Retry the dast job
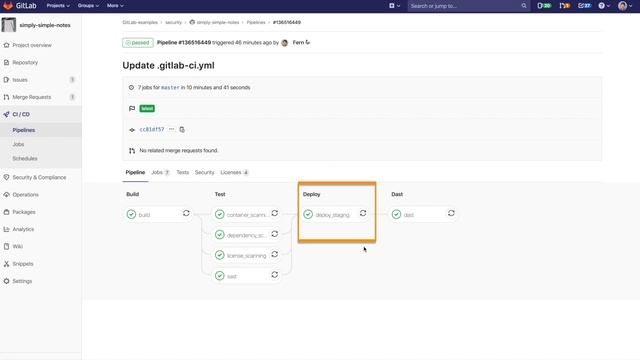Screen dimensions: 640x360 point(451,213)
